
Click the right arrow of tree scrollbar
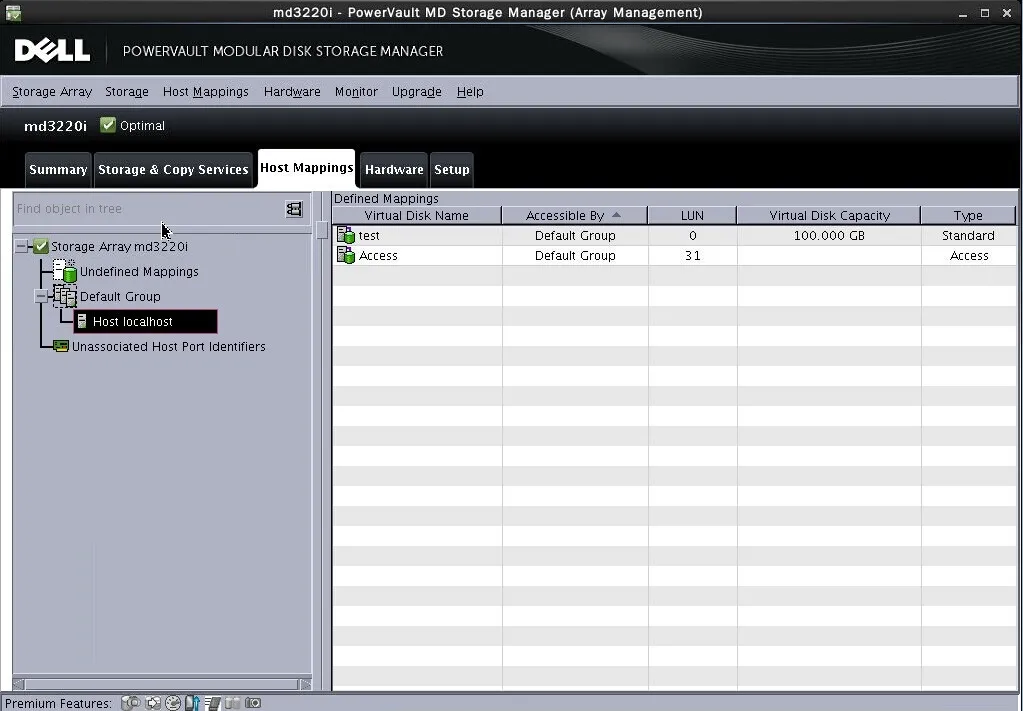click(305, 684)
